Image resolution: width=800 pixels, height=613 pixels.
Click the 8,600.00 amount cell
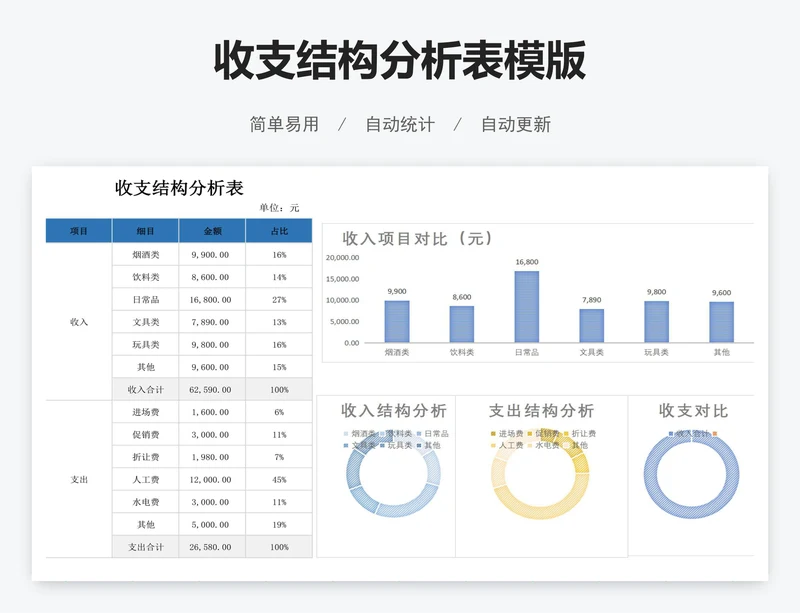tap(212, 277)
